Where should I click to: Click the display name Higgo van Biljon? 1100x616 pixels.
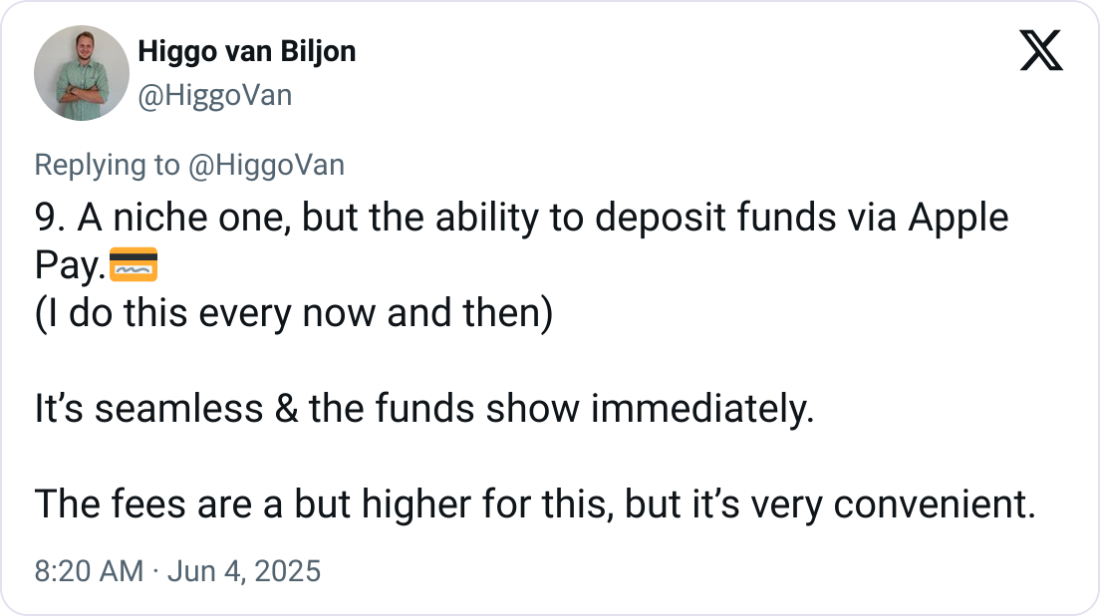click(245, 52)
